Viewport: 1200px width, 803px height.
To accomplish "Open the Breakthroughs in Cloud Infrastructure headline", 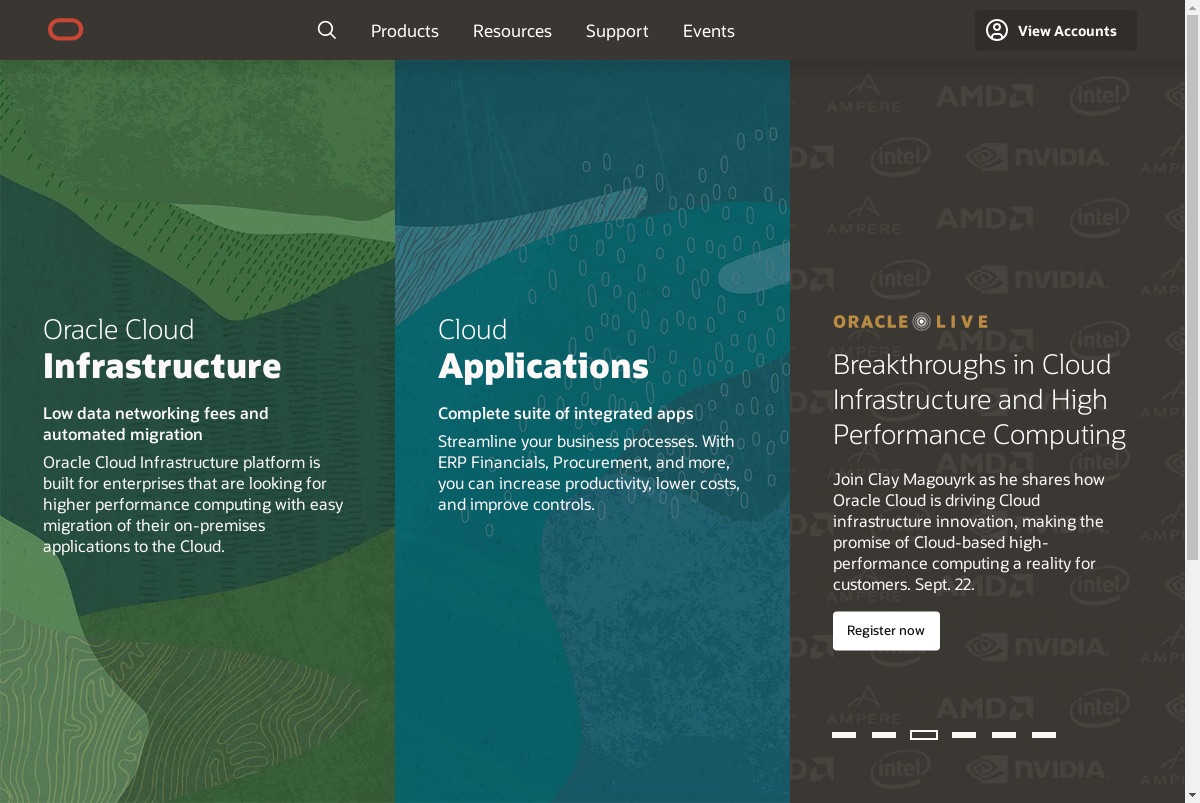I will pyautogui.click(x=980, y=399).
